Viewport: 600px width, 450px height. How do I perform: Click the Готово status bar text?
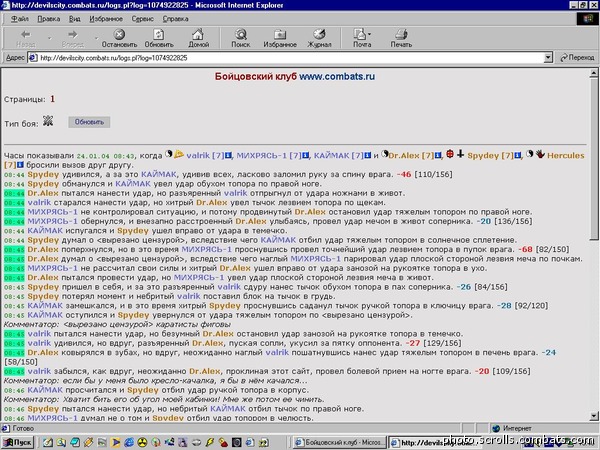23,428
